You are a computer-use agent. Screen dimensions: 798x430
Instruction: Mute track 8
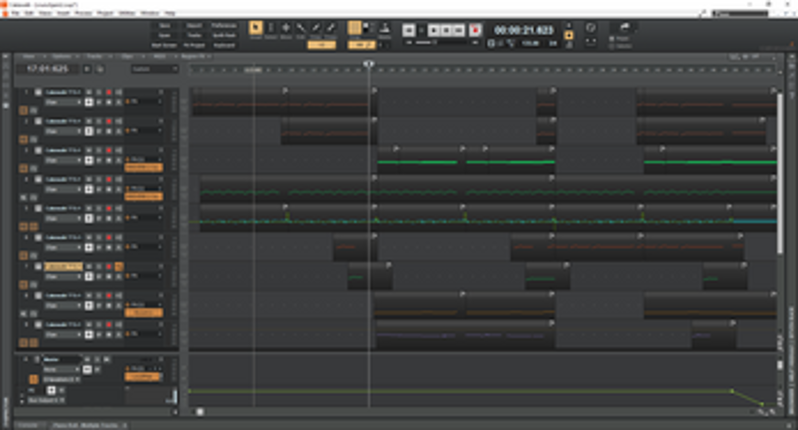click(89, 296)
